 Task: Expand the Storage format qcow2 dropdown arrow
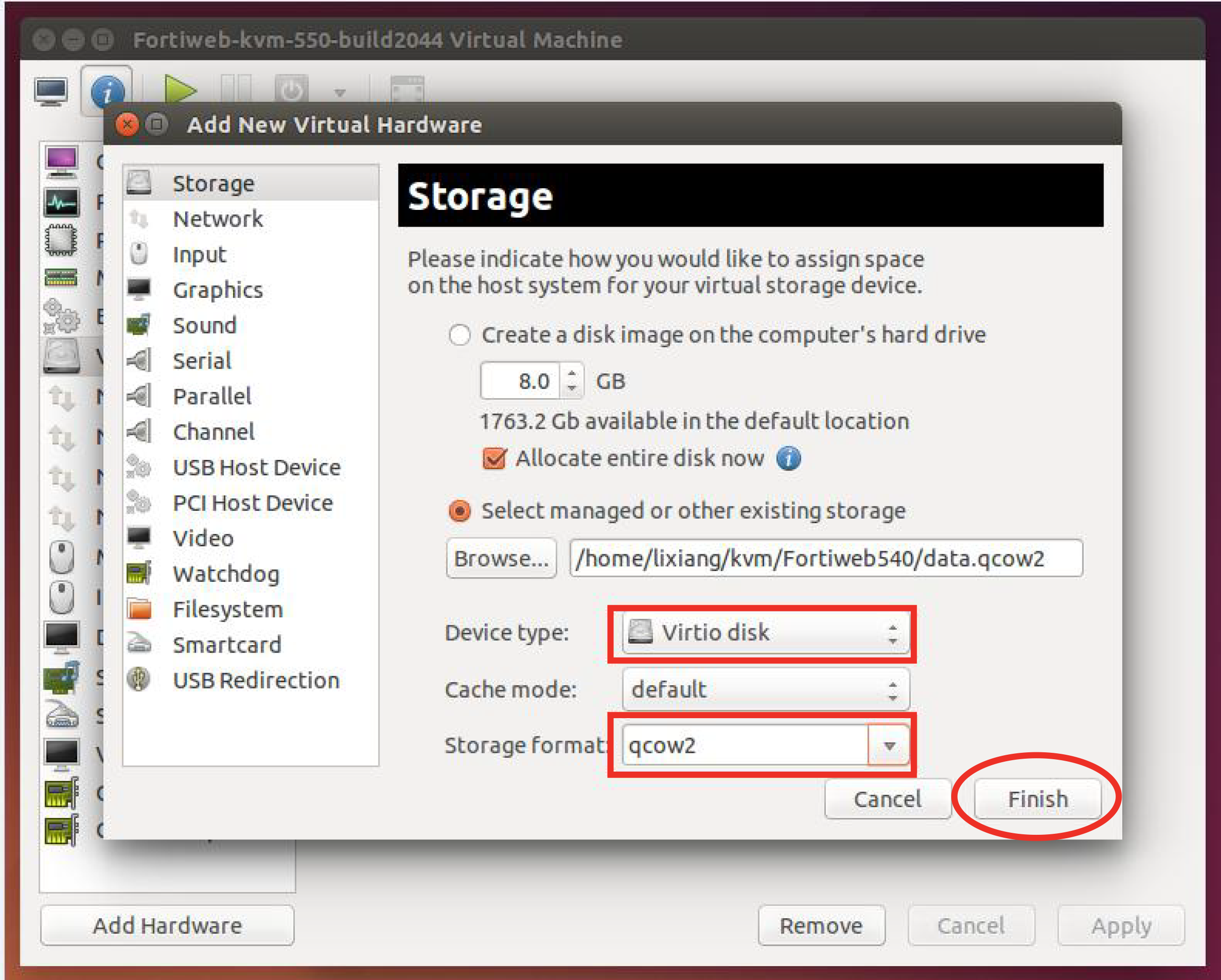tap(889, 746)
